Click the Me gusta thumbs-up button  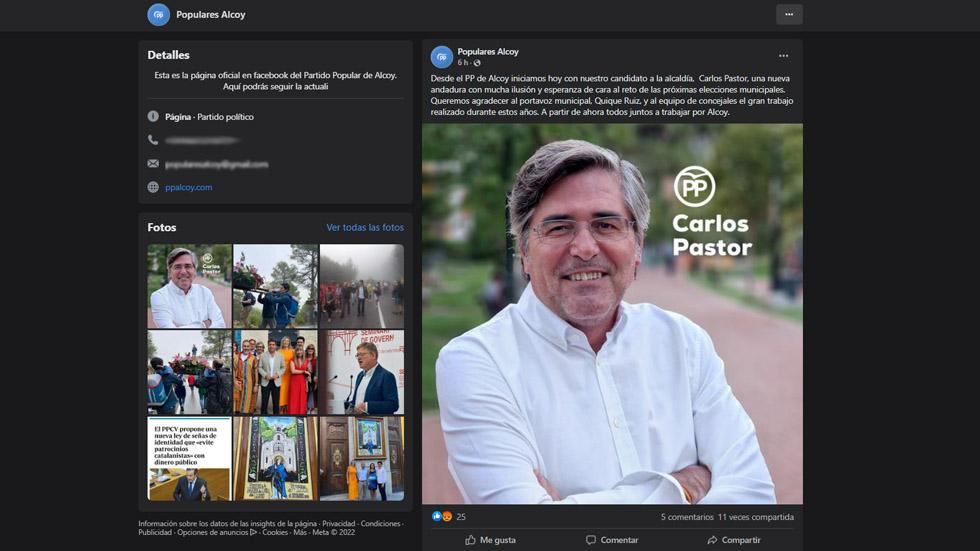click(490, 540)
